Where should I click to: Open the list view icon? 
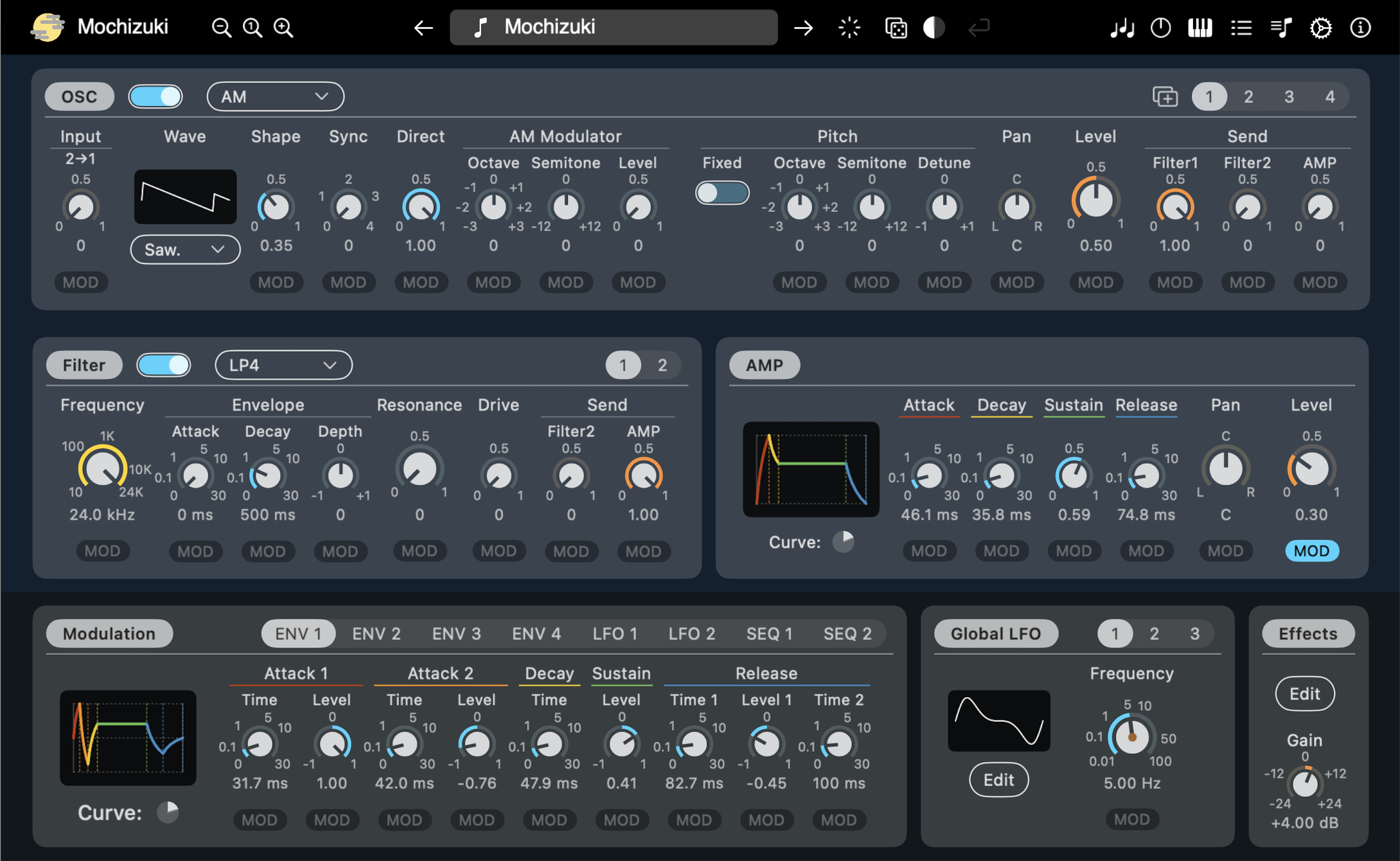point(1241,28)
